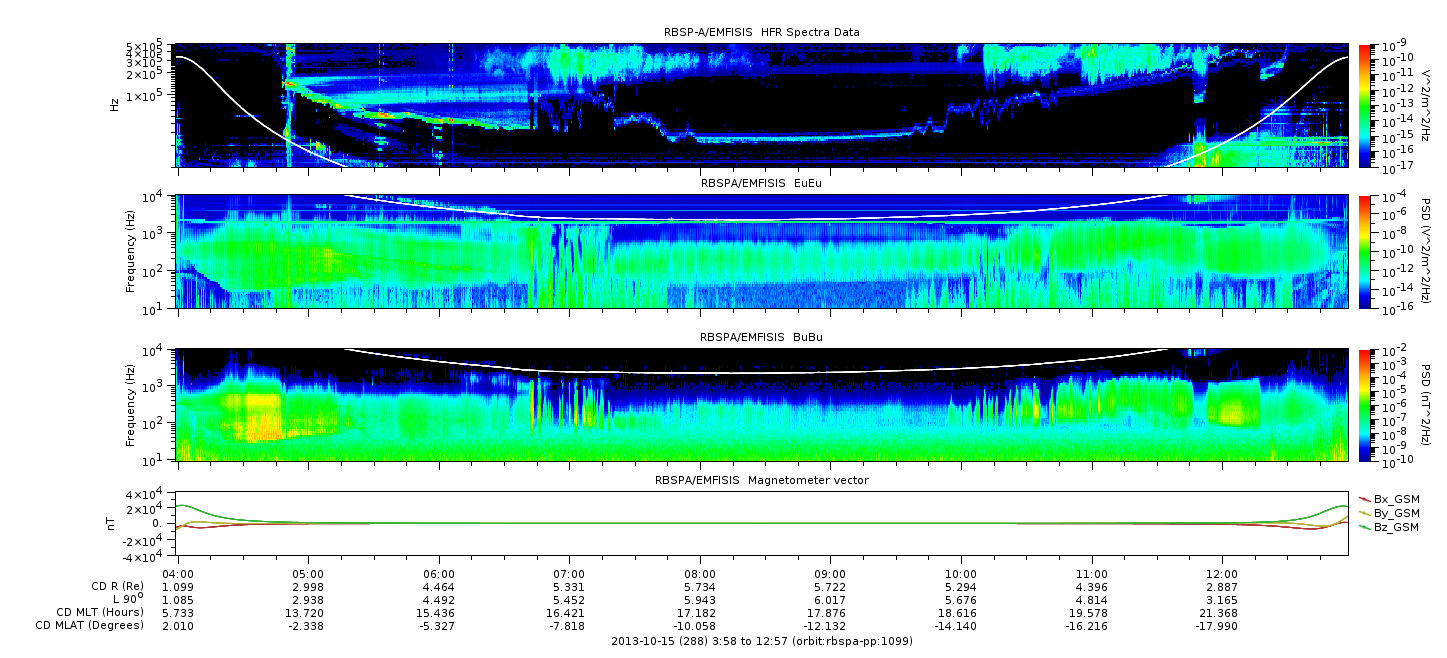This screenshot has height=658, width=1447.
Task: Click the 'CD MLAT (Degrees)' row label
Action: click(x=93, y=625)
